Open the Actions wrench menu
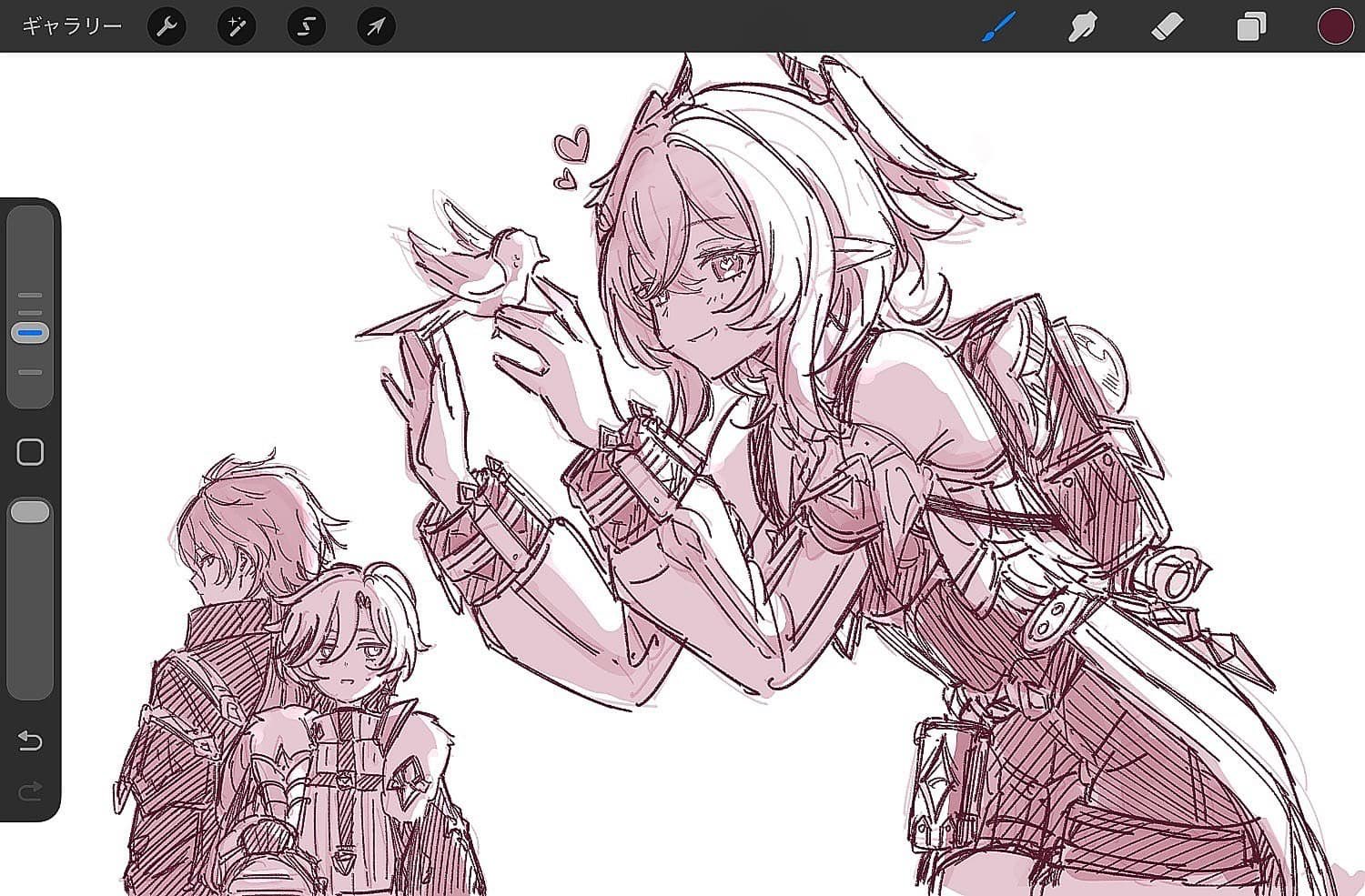Image resolution: width=1365 pixels, height=896 pixels. (167, 26)
